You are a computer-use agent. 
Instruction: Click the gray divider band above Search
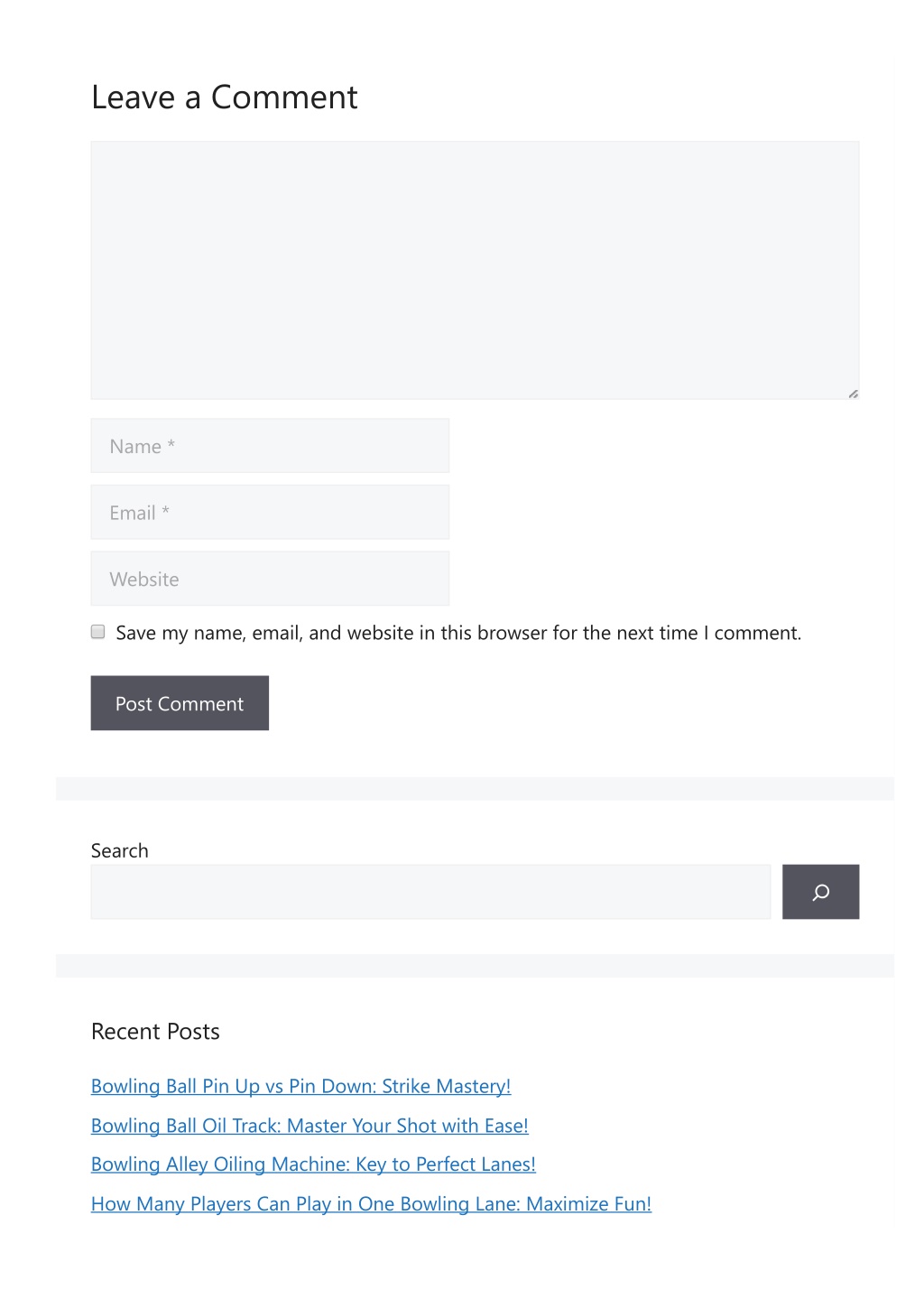(475, 788)
